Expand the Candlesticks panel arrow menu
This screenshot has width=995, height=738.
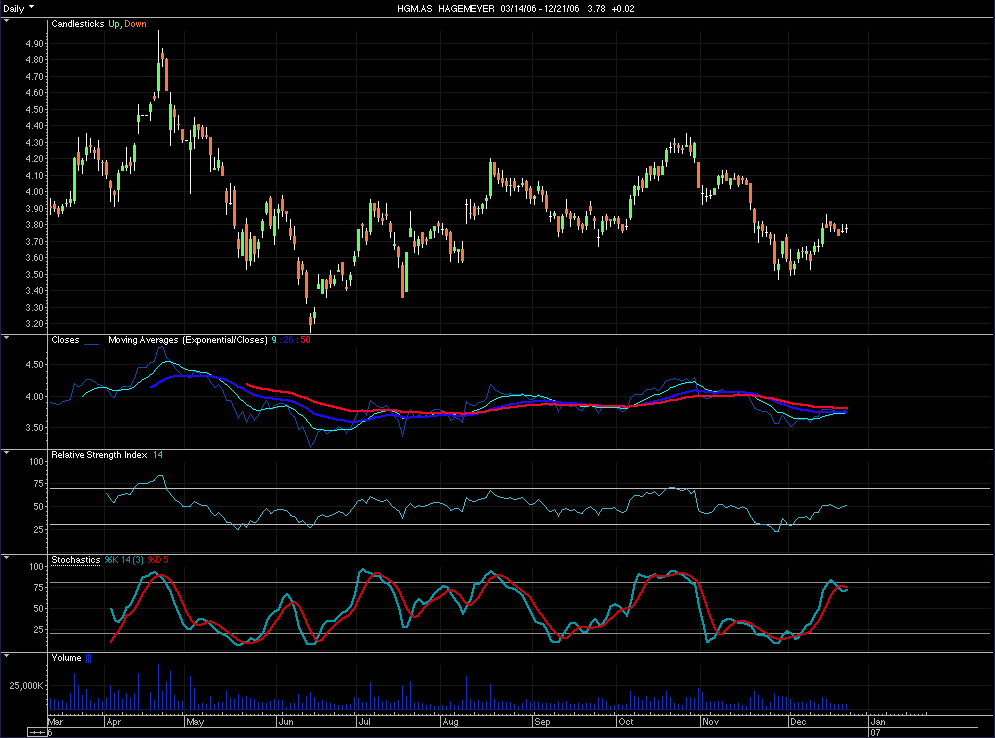[8, 22]
